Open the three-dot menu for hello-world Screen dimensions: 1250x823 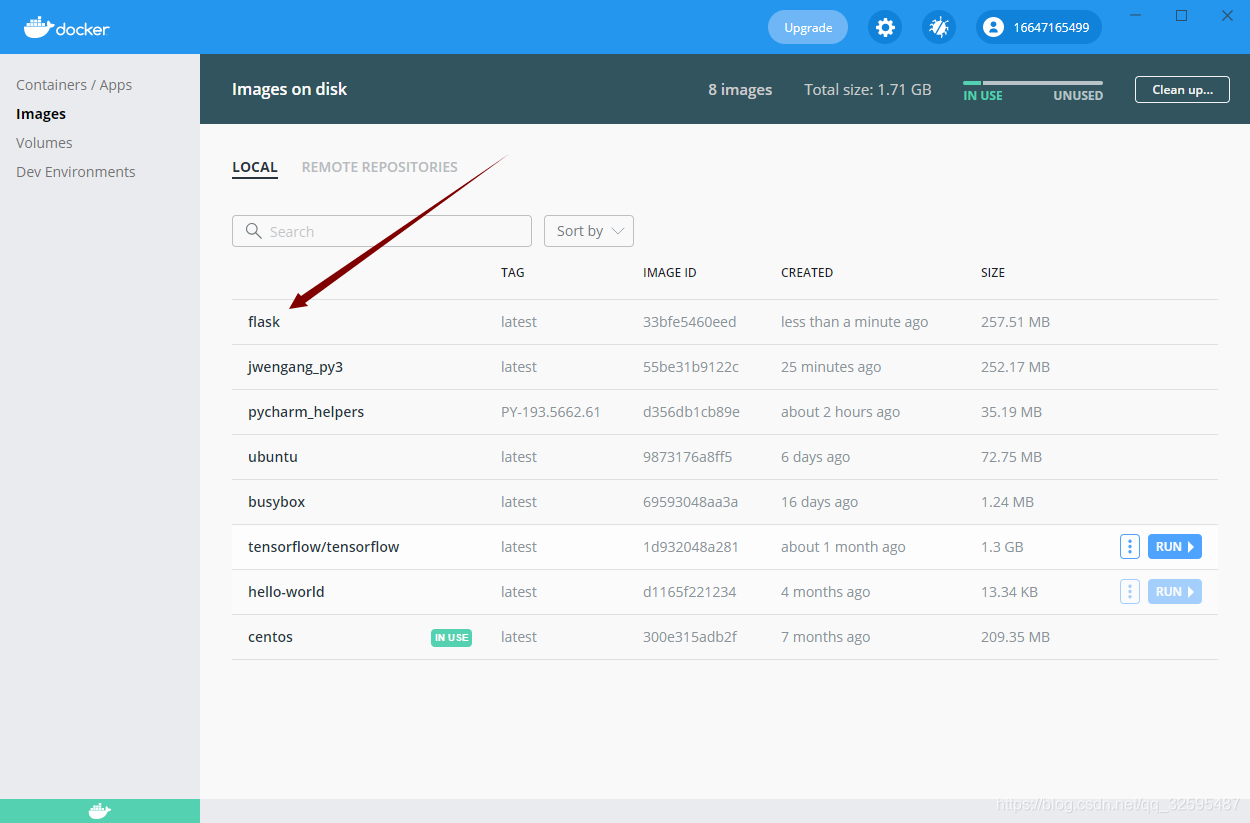coord(1130,592)
